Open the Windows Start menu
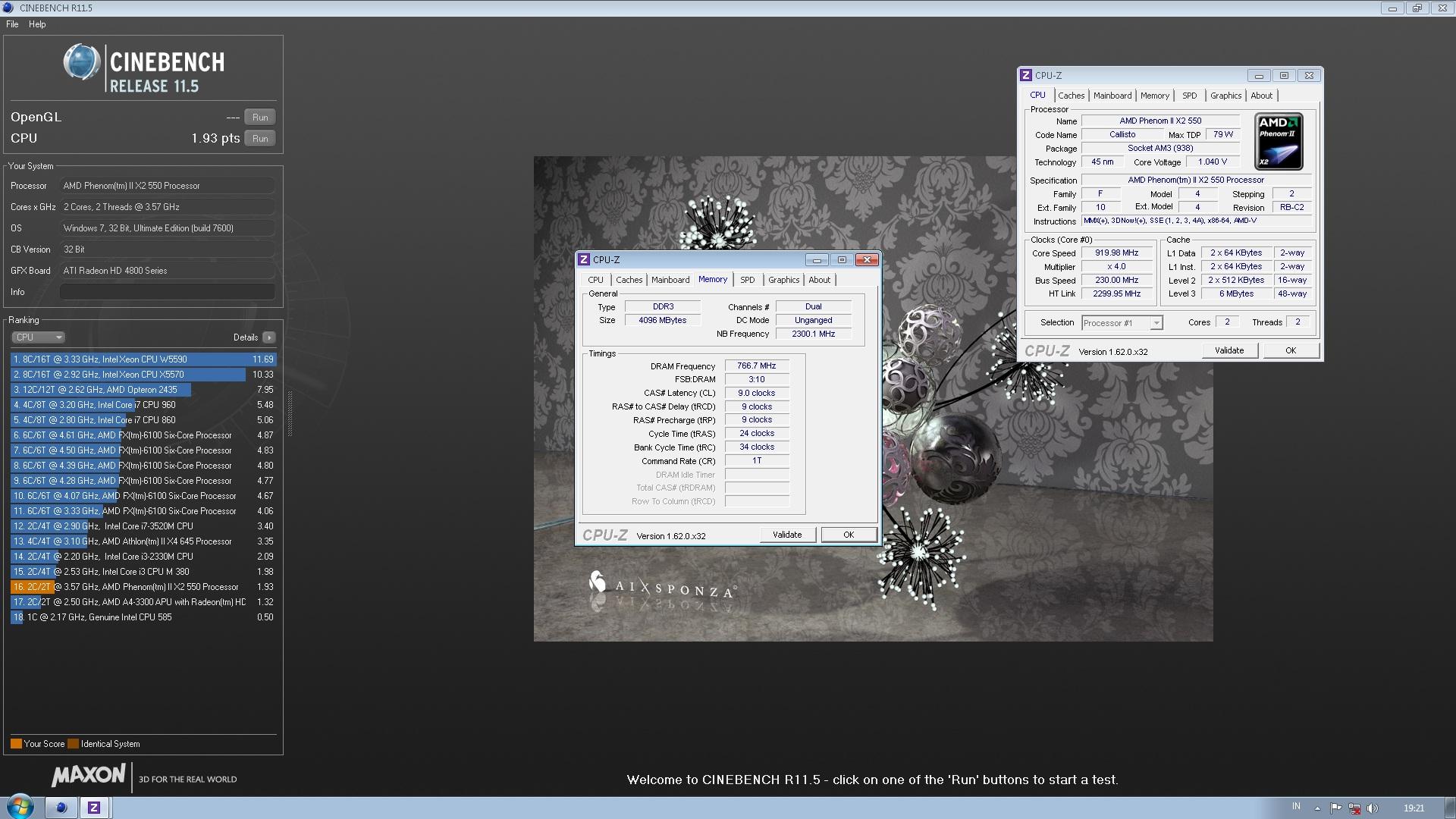Viewport: 1456px width, 819px height. 20,807
